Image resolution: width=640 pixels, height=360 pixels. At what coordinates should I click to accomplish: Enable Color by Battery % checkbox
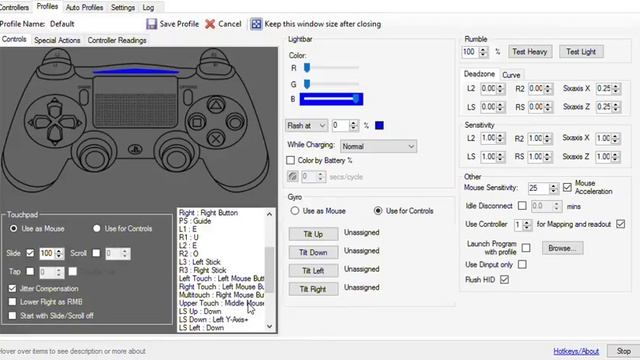[291, 160]
